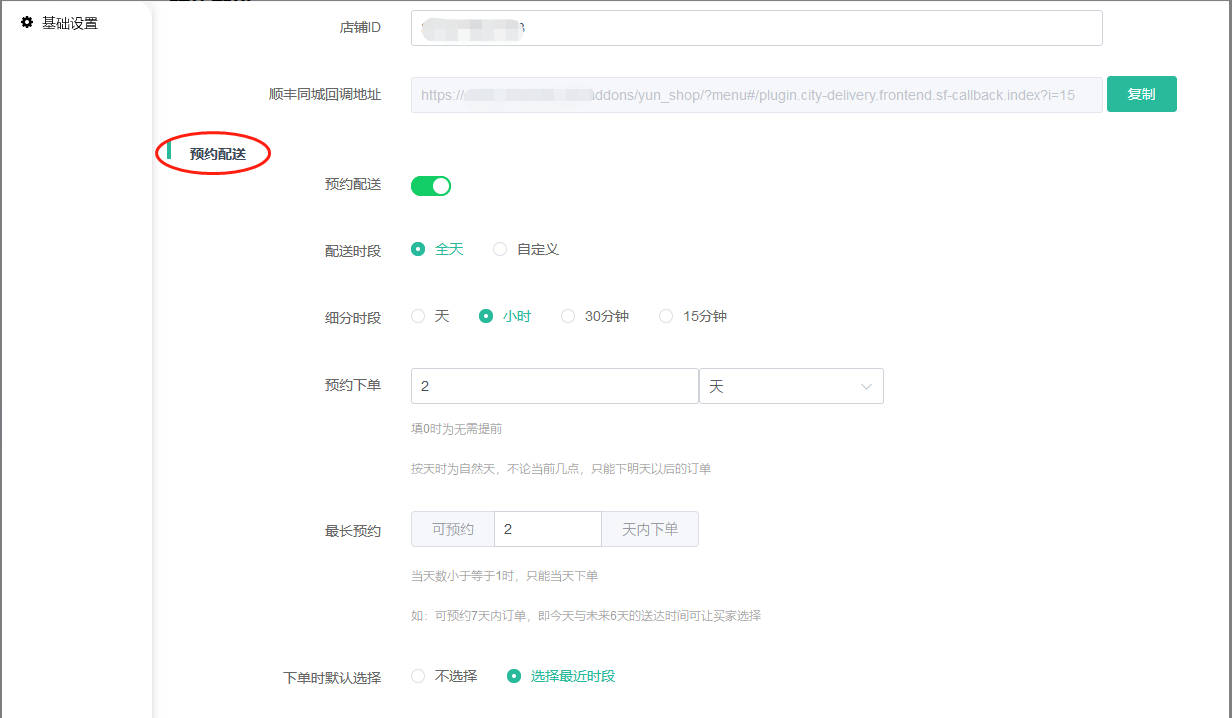The width and height of the screenshot is (1232, 718).
Task: Click the 可预约 prefix label in 最长预约
Action: [x=453, y=529]
